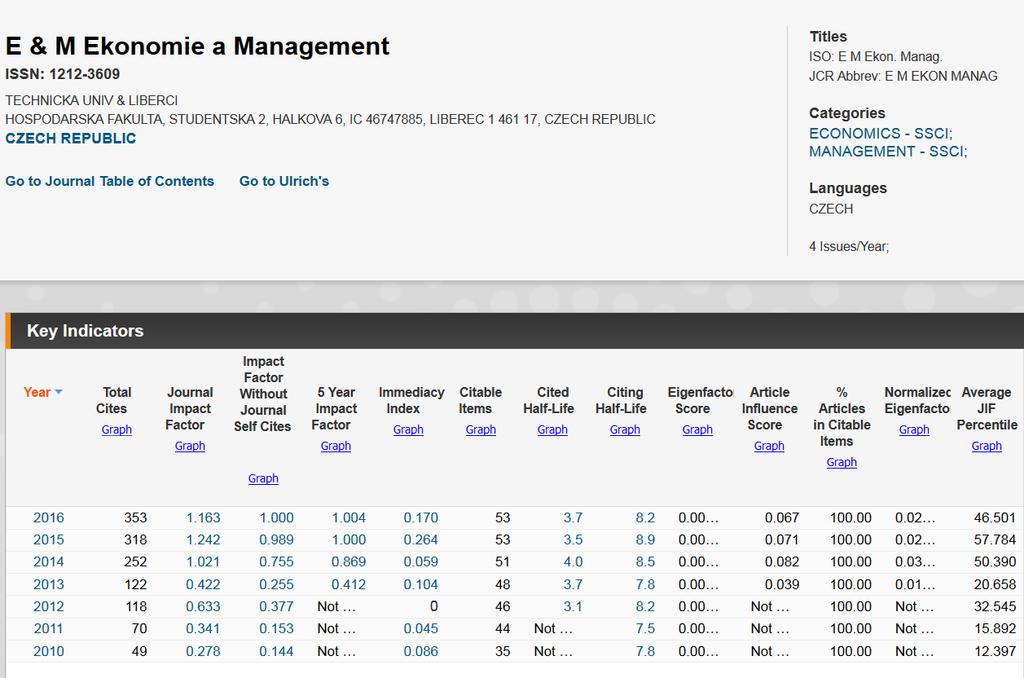
Task: Show the Citable Items Graph
Action: coord(481,429)
